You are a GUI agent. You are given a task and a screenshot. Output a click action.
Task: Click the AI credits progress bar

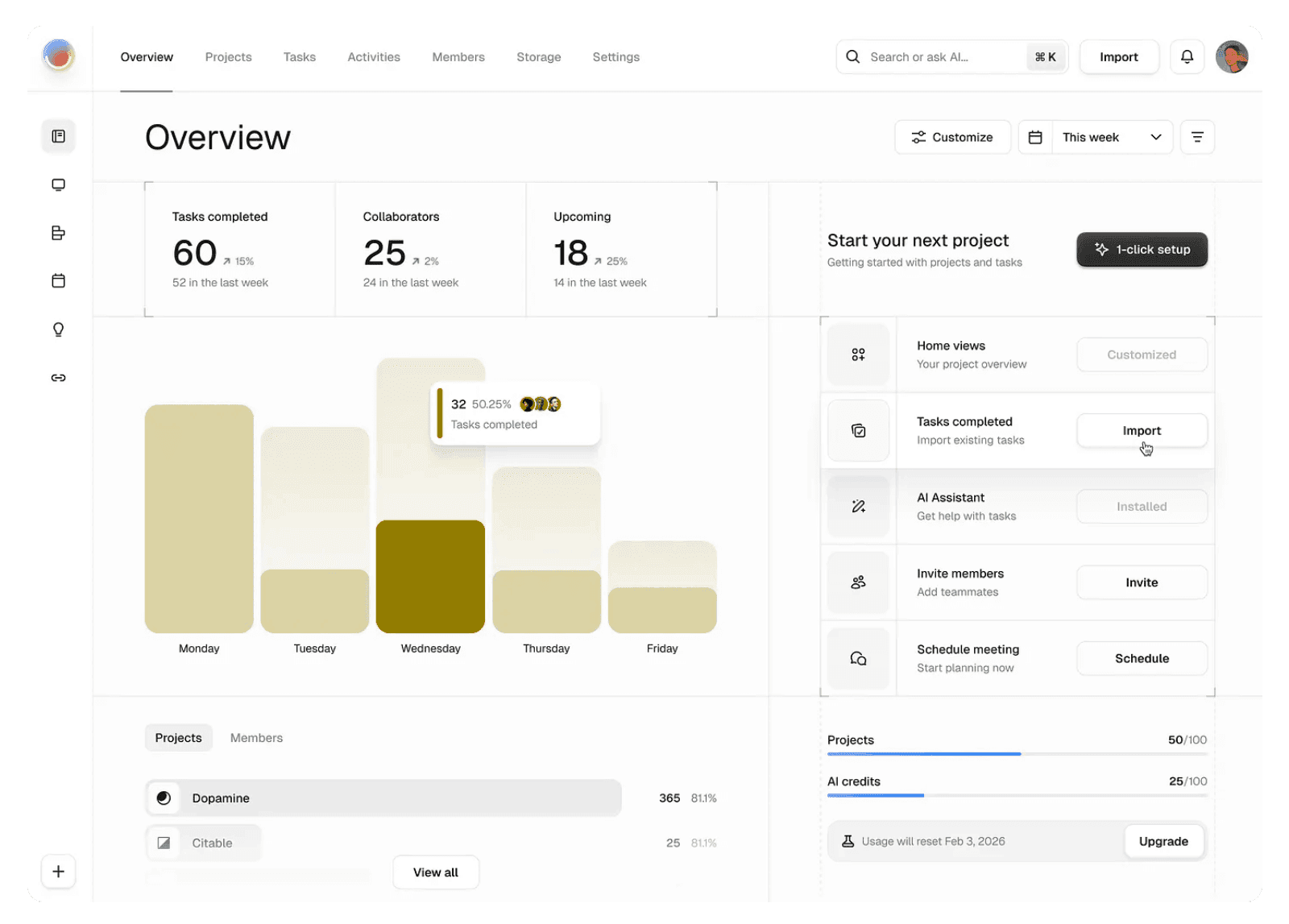[x=1017, y=795]
